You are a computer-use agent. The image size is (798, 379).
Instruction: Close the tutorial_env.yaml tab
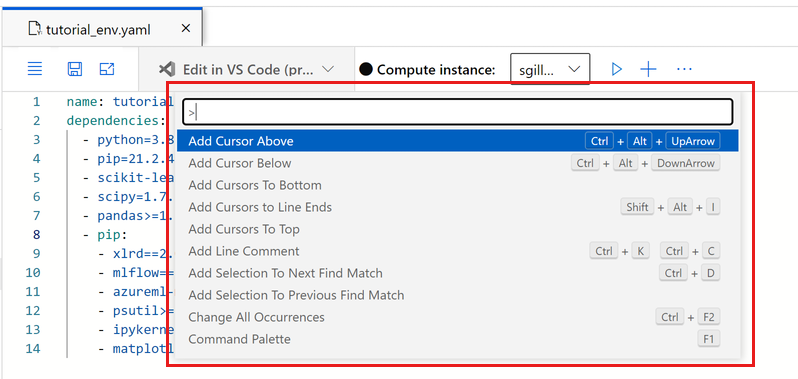tap(186, 28)
